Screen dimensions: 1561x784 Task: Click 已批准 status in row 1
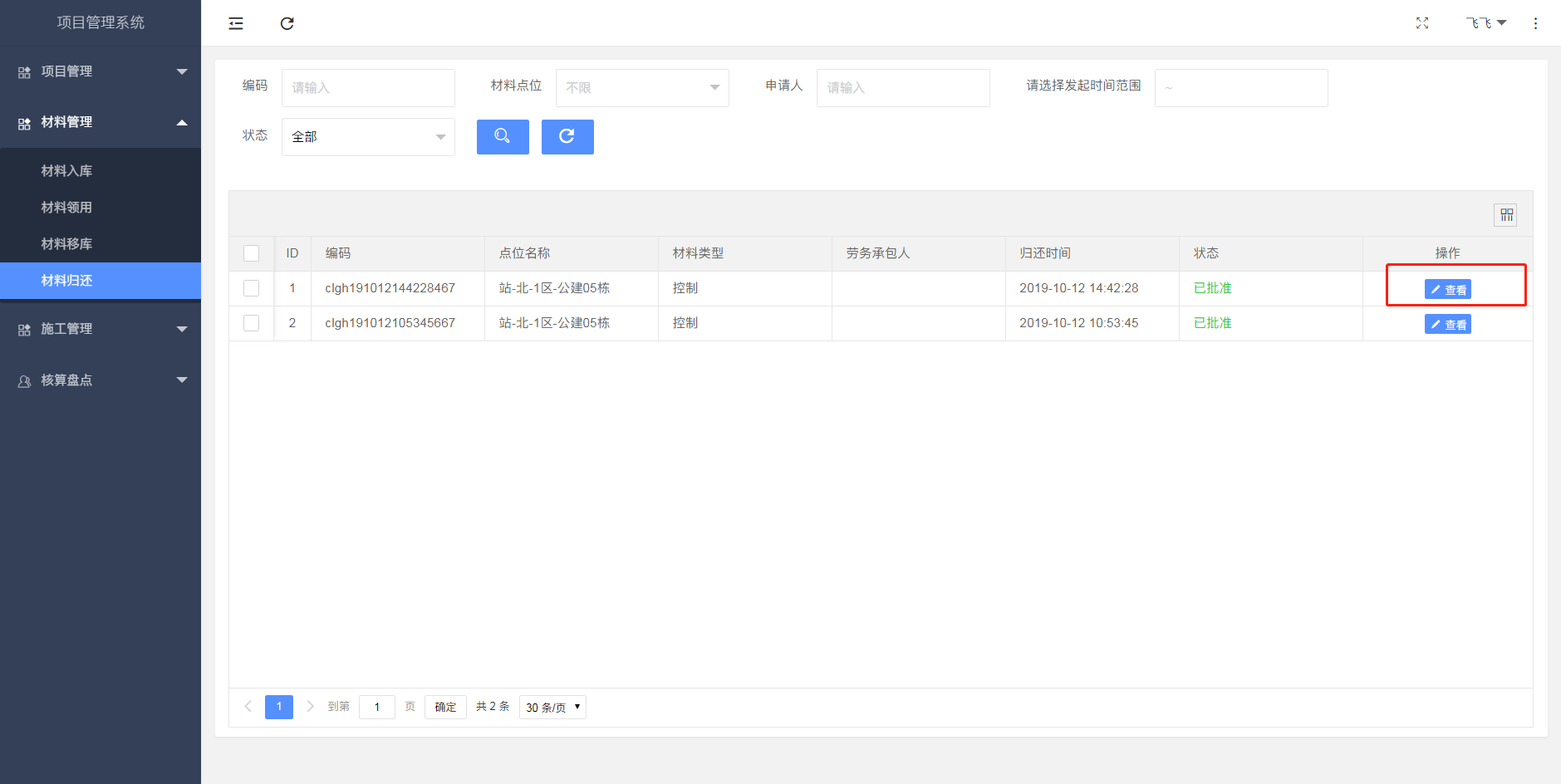pos(1213,288)
